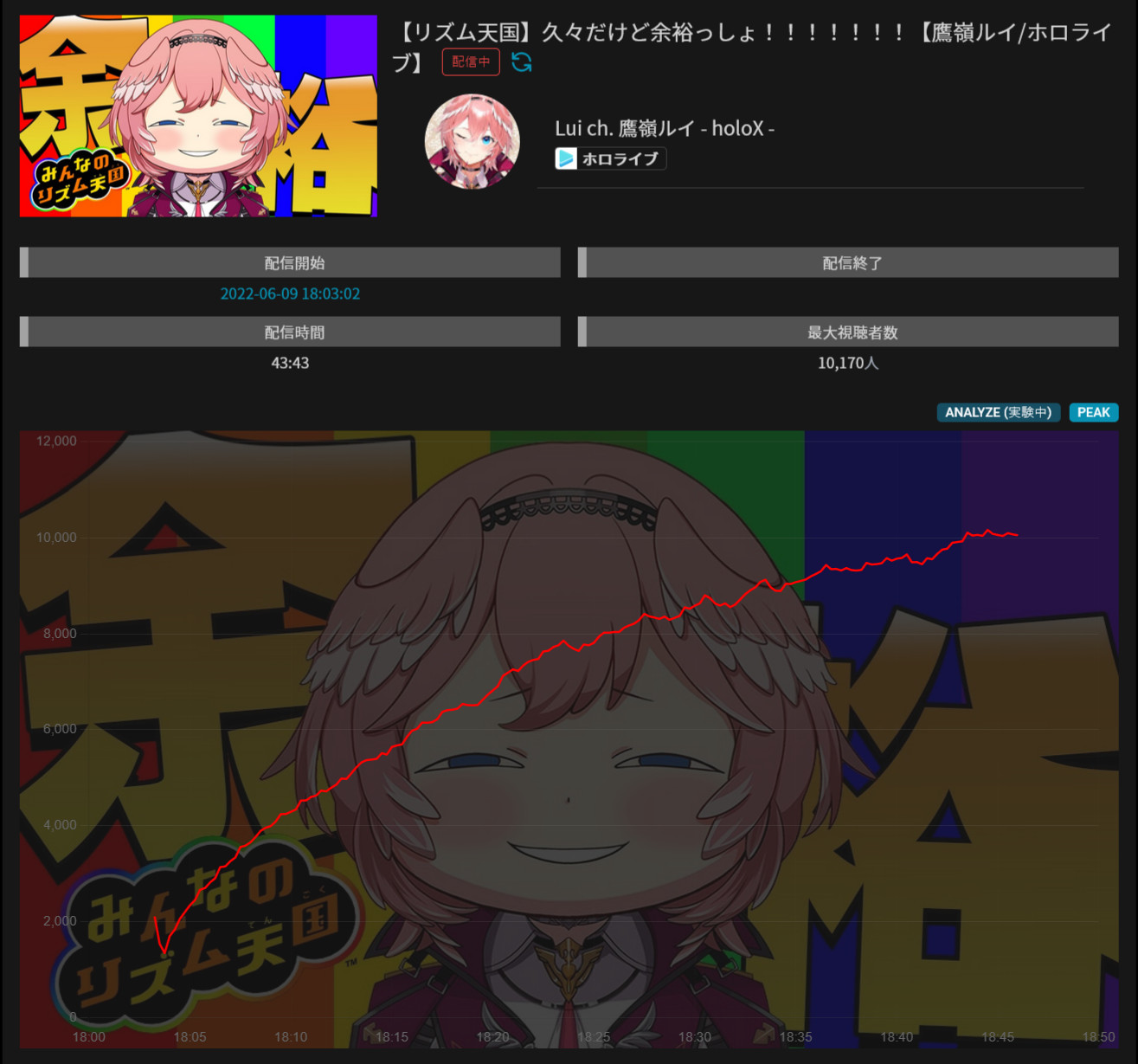Click the 18:05 time axis label

(190, 1036)
